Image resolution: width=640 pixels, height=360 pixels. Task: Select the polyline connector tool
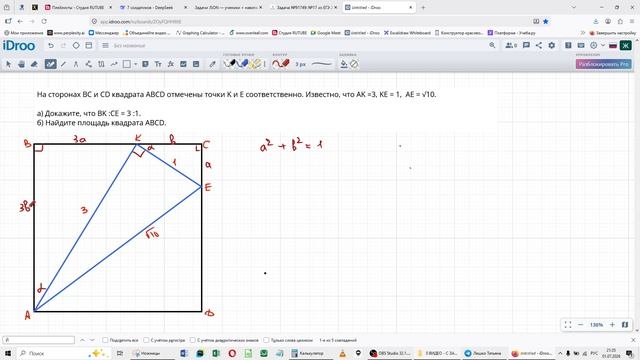coord(89,64)
